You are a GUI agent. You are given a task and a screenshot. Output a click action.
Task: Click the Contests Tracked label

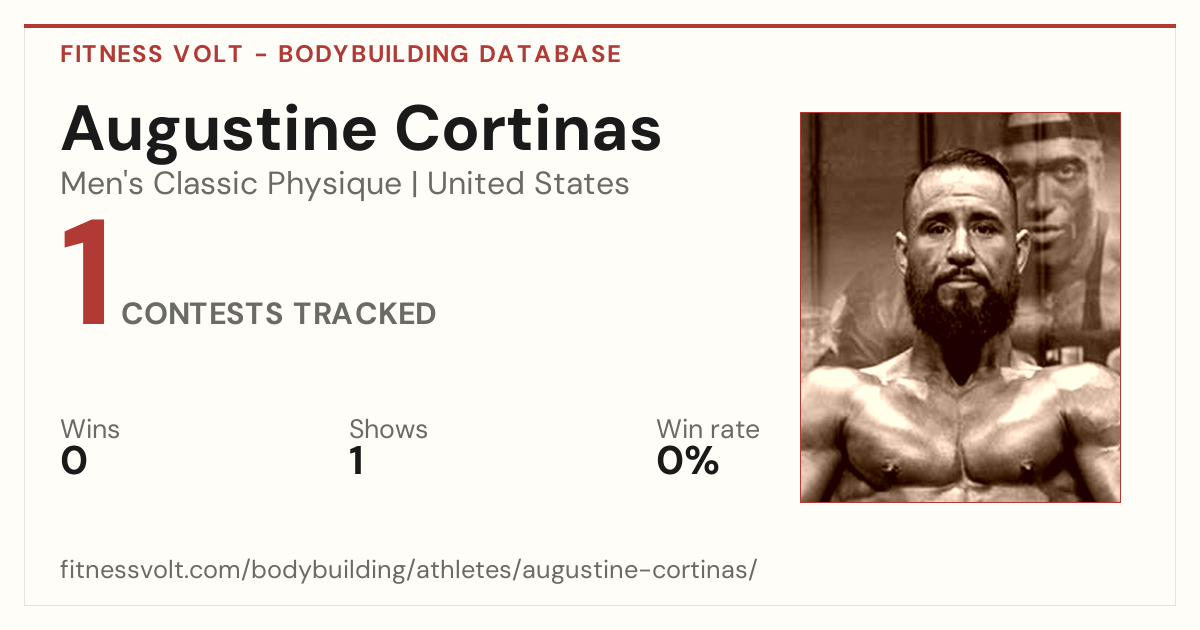279,314
